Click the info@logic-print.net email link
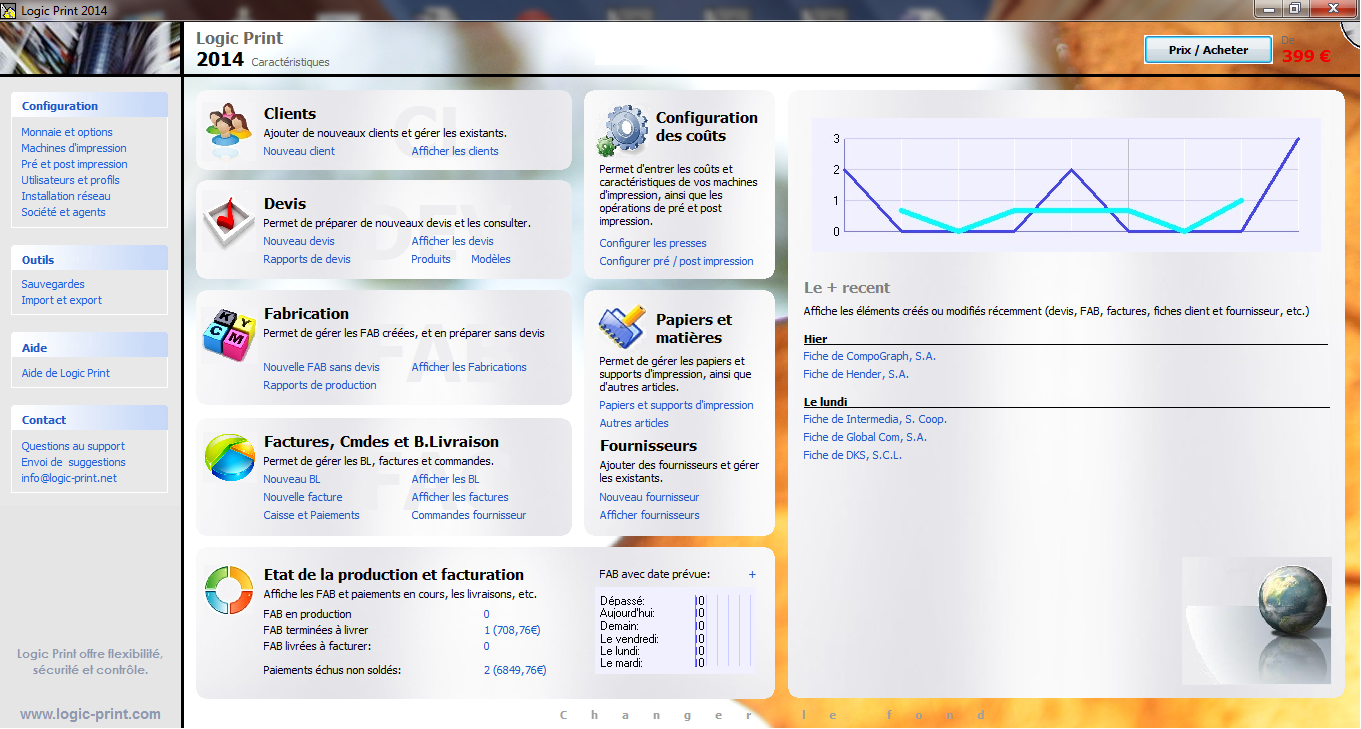The image size is (1361, 729). click(69, 478)
